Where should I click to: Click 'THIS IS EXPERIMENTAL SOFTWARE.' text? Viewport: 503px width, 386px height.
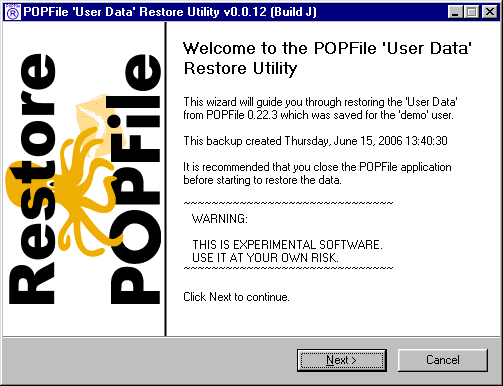click(x=287, y=245)
